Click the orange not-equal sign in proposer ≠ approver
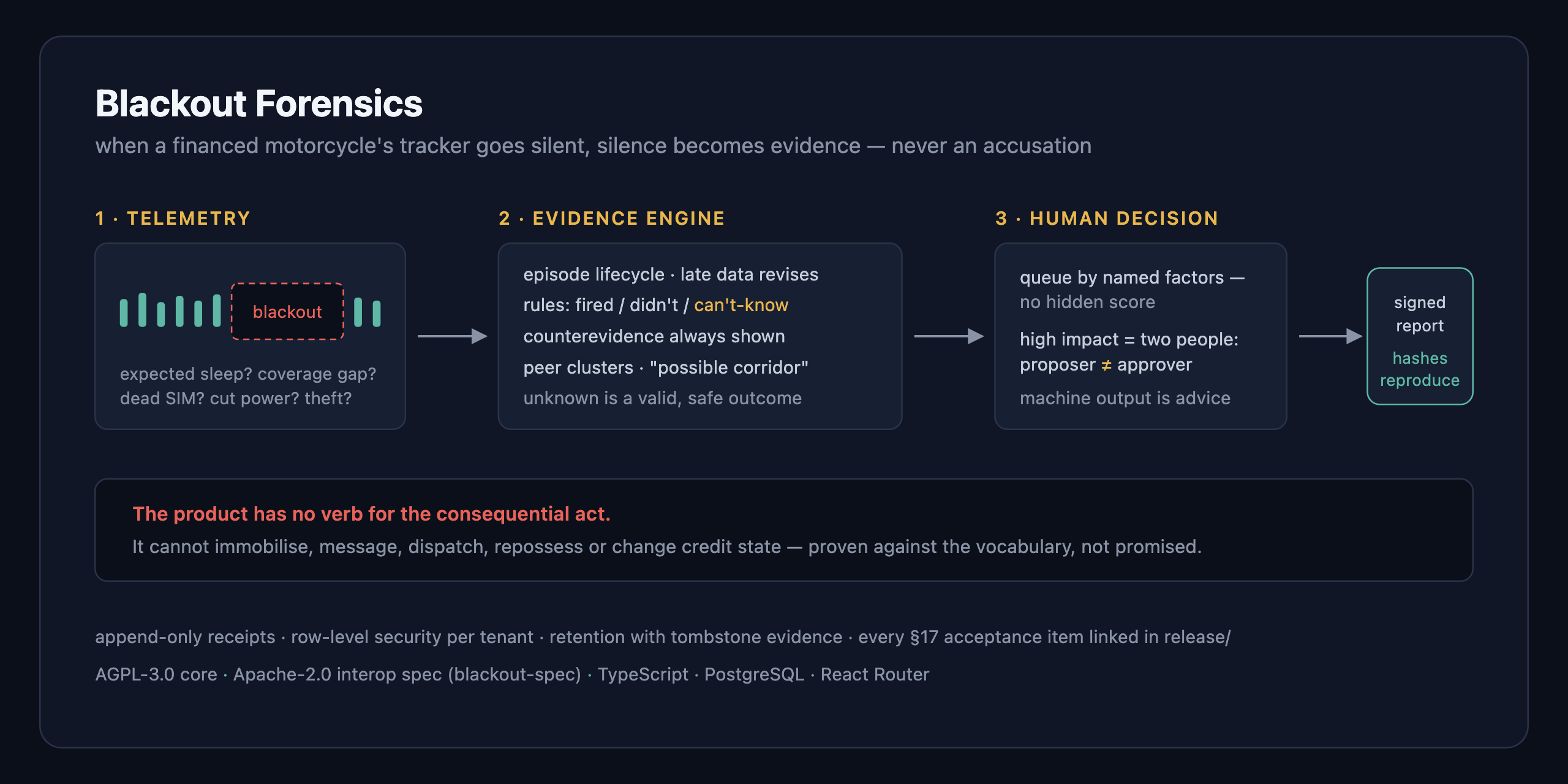The height and width of the screenshot is (784, 1568). 1106,365
